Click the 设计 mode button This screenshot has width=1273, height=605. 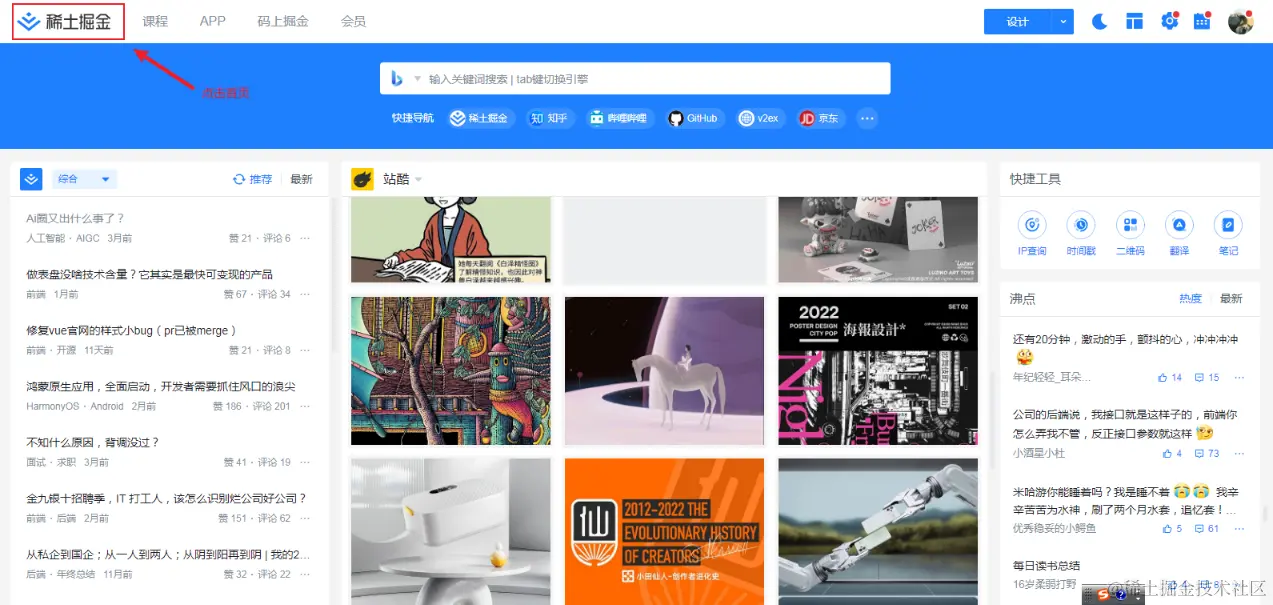pyautogui.click(x=1018, y=22)
